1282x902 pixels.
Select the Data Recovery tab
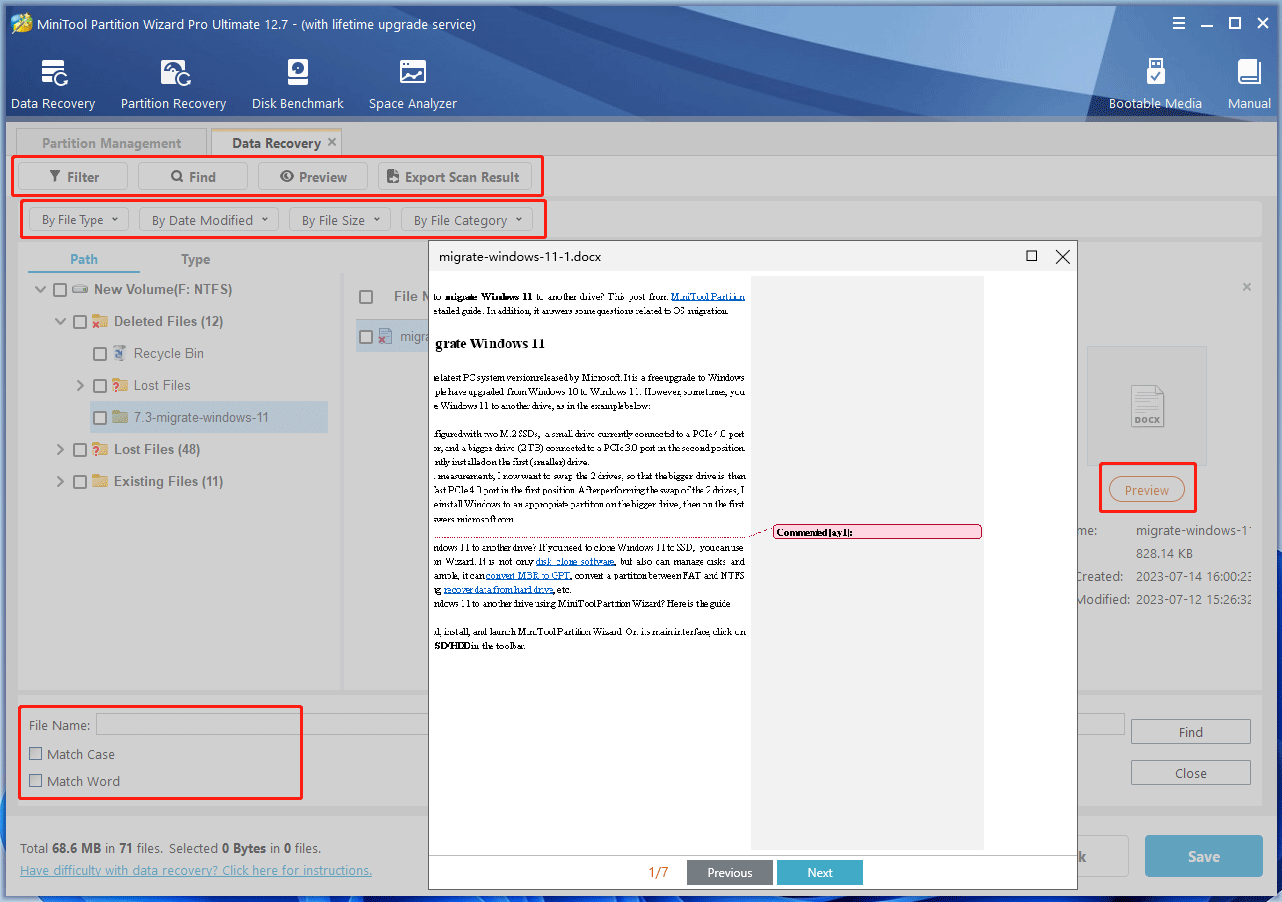276,143
